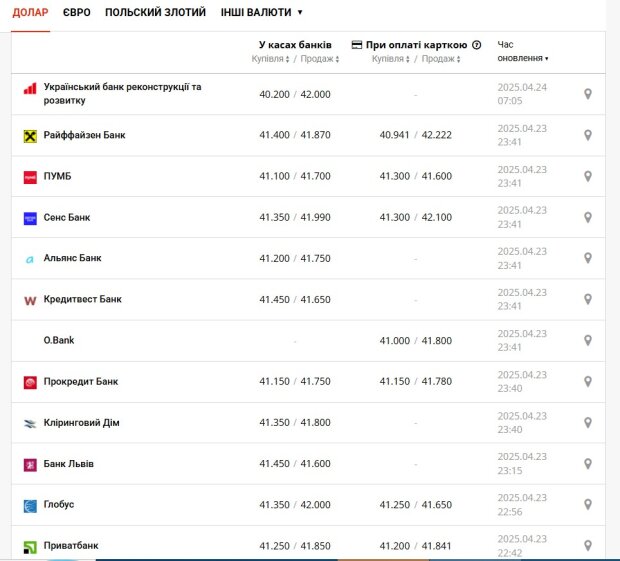This screenshot has height=561, width=620.
Task: Open Приватбанк link
Action: pyautogui.click(x=71, y=546)
